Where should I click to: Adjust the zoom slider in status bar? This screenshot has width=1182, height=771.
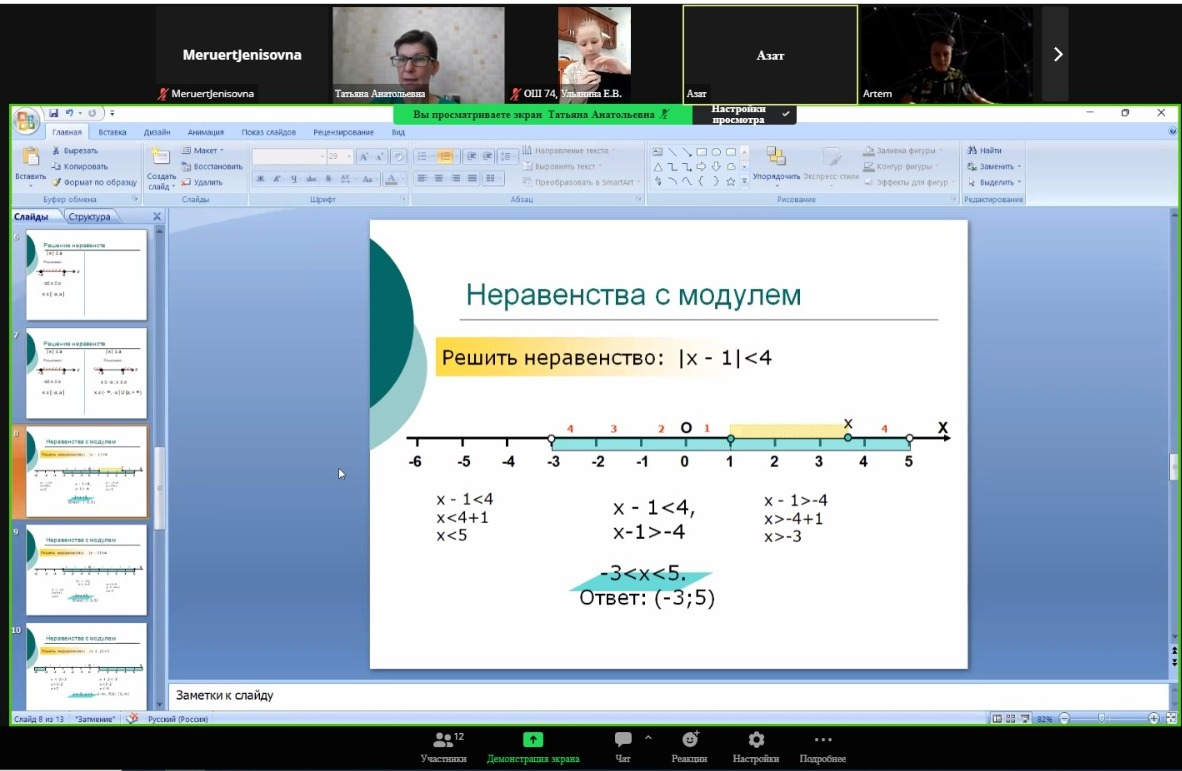(x=1103, y=718)
